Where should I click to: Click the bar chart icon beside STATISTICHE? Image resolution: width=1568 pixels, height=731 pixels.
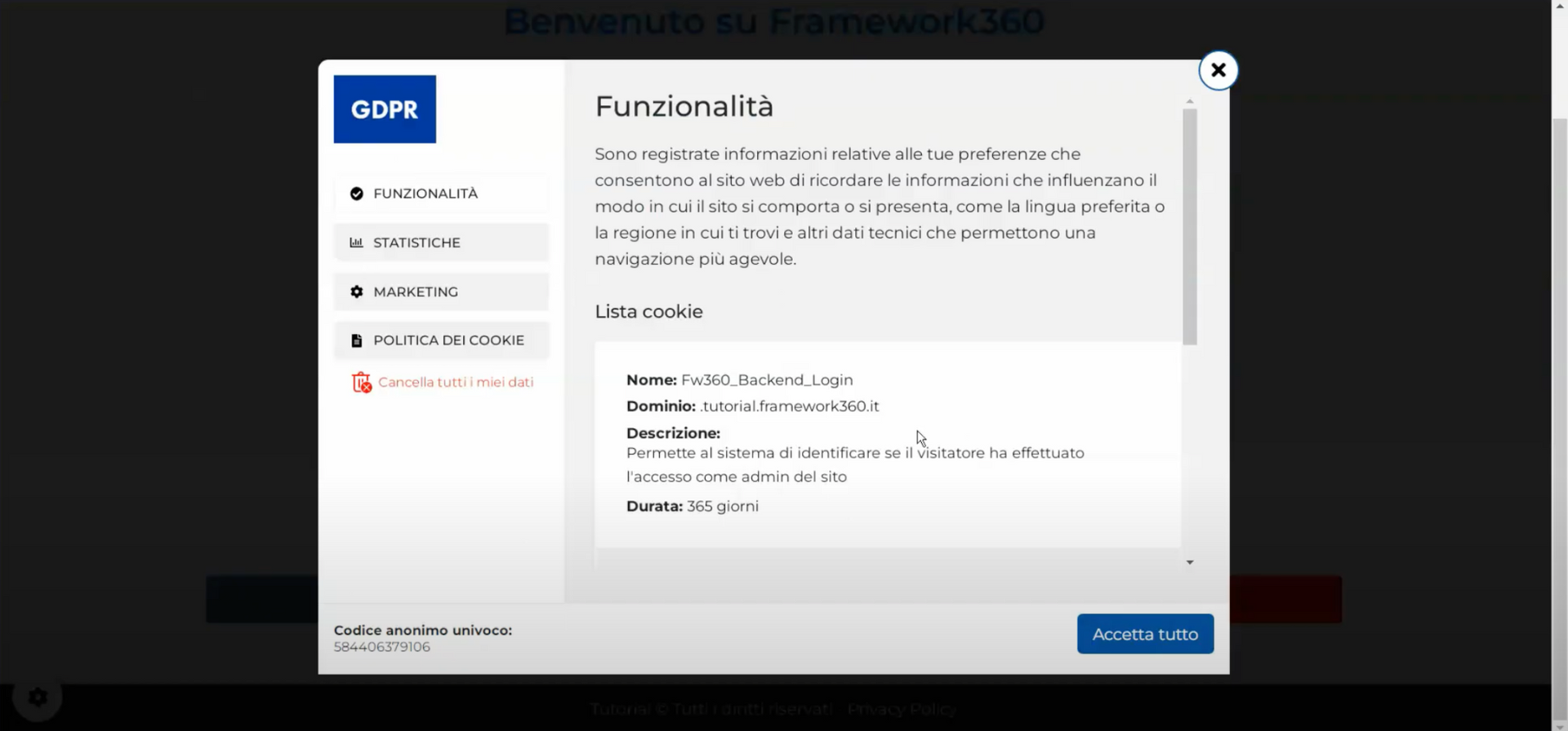click(357, 242)
